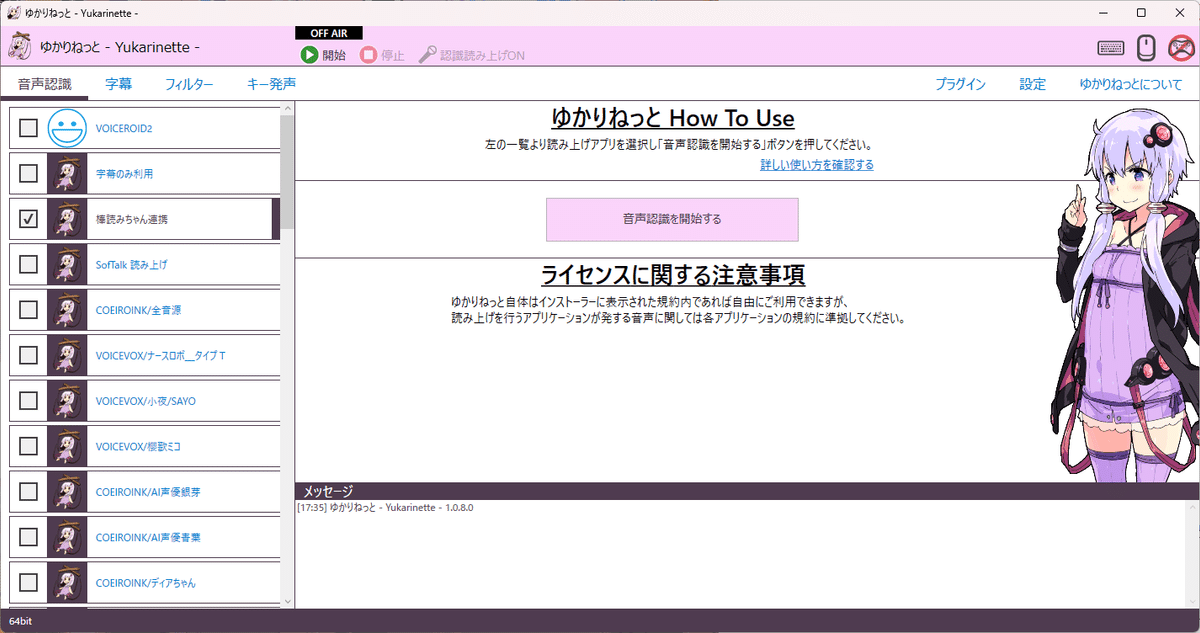
Task: Click the VOICEROID2 smiley face icon
Action: point(67,128)
